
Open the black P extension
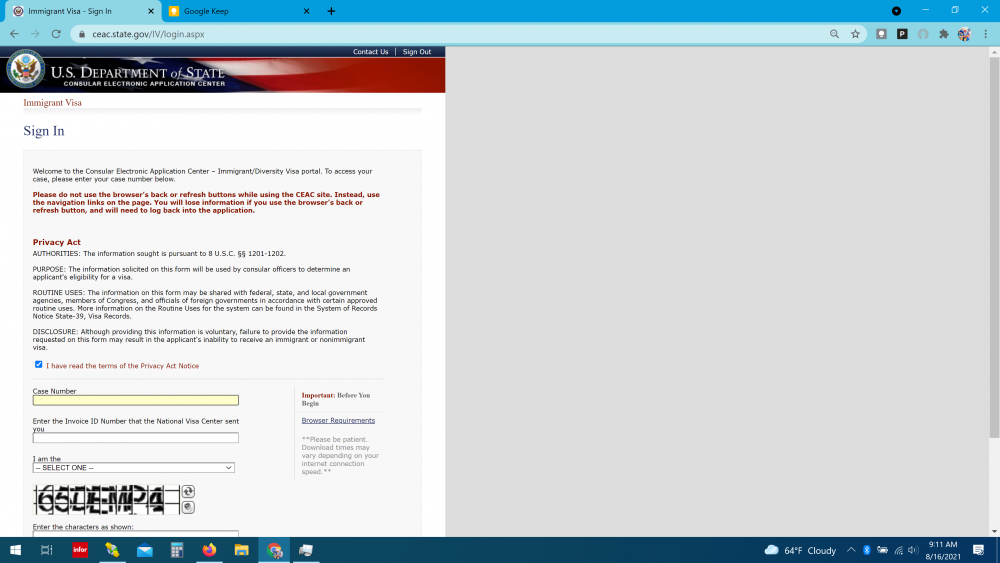[x=902, y=34]
